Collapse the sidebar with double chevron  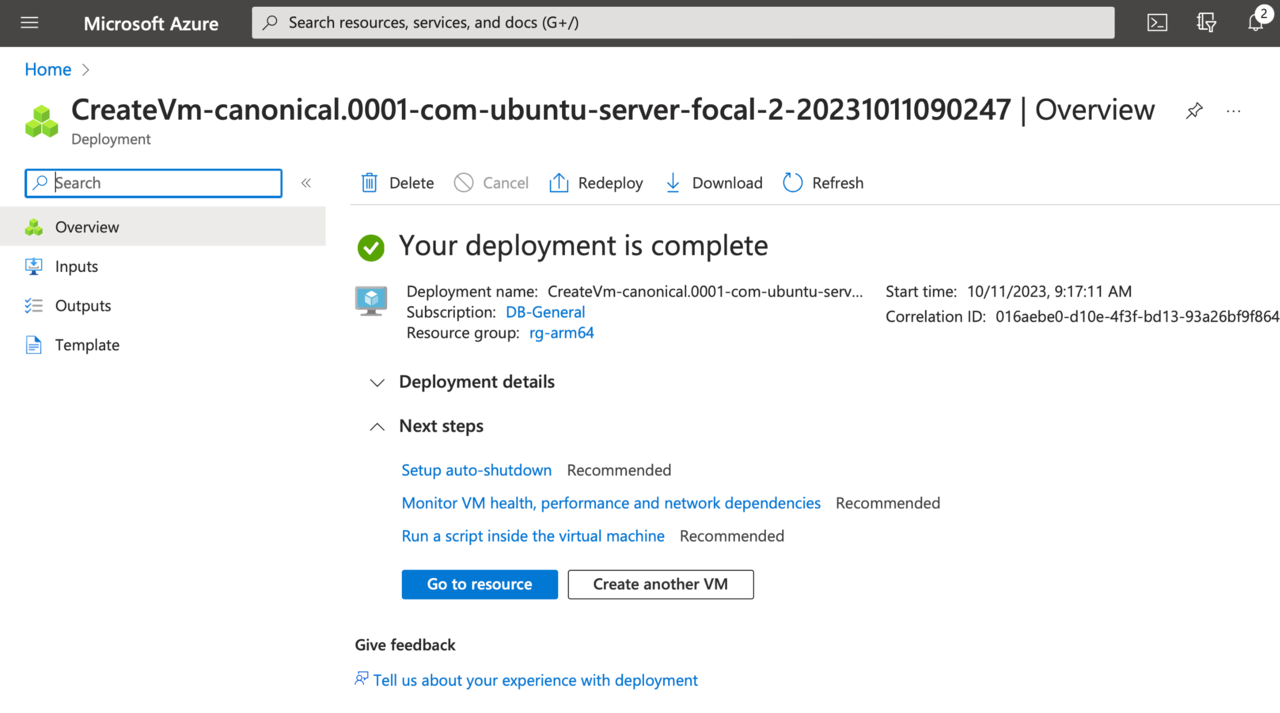pos(306,183)
